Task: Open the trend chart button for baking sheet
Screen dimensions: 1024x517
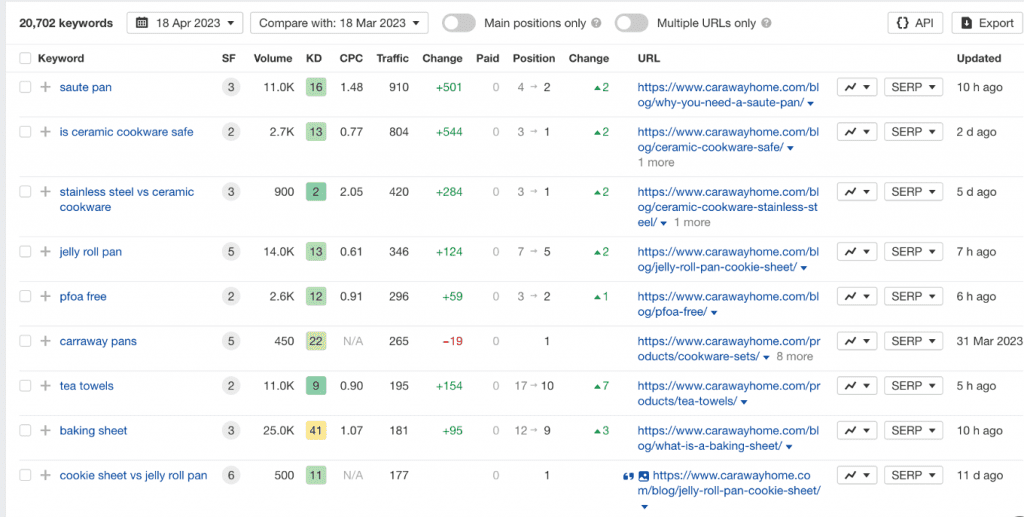Action: pos(856,431)
